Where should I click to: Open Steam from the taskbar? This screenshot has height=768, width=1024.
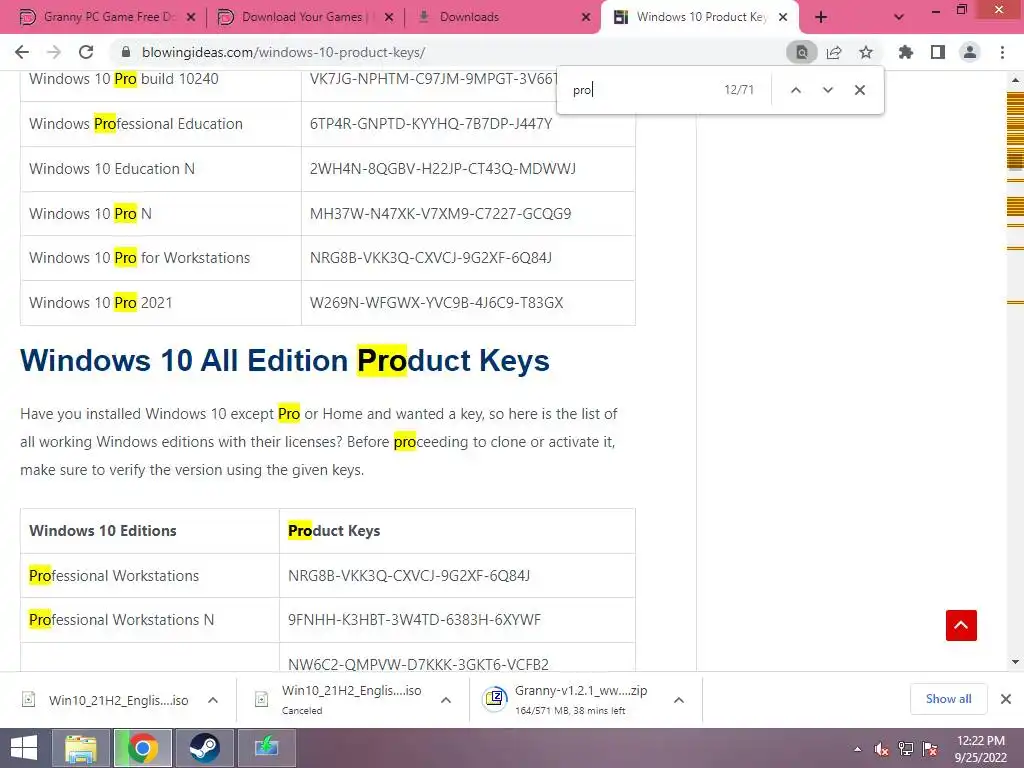tap(204, 748)
